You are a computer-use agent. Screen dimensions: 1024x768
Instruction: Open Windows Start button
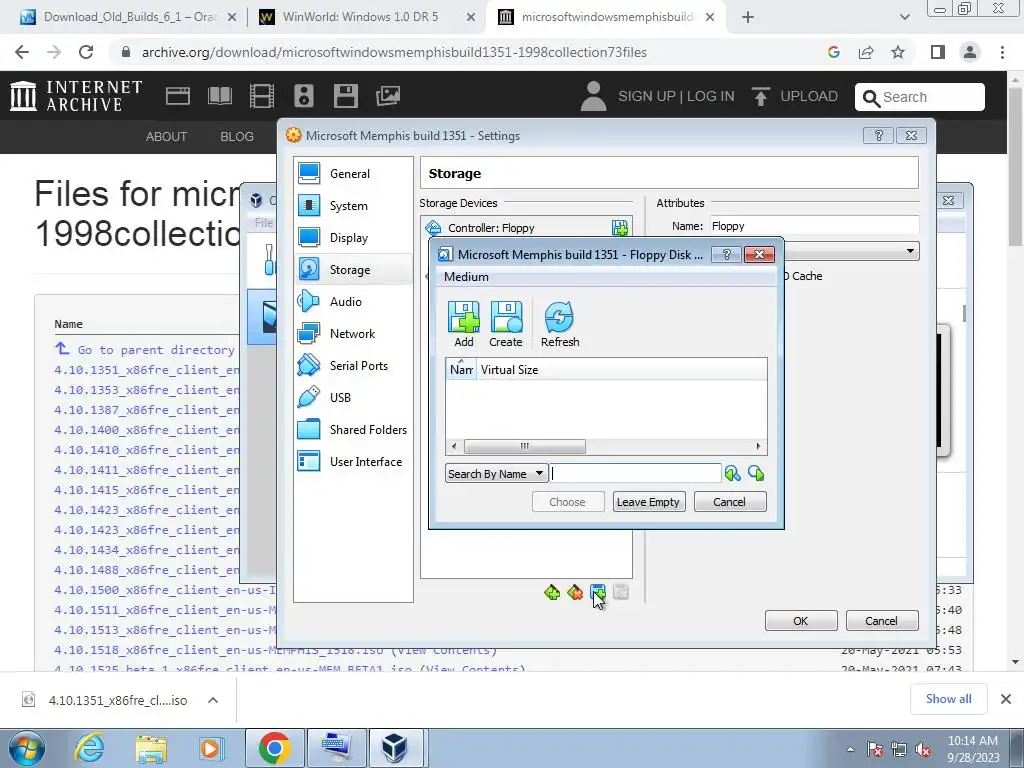coord(26,748)
